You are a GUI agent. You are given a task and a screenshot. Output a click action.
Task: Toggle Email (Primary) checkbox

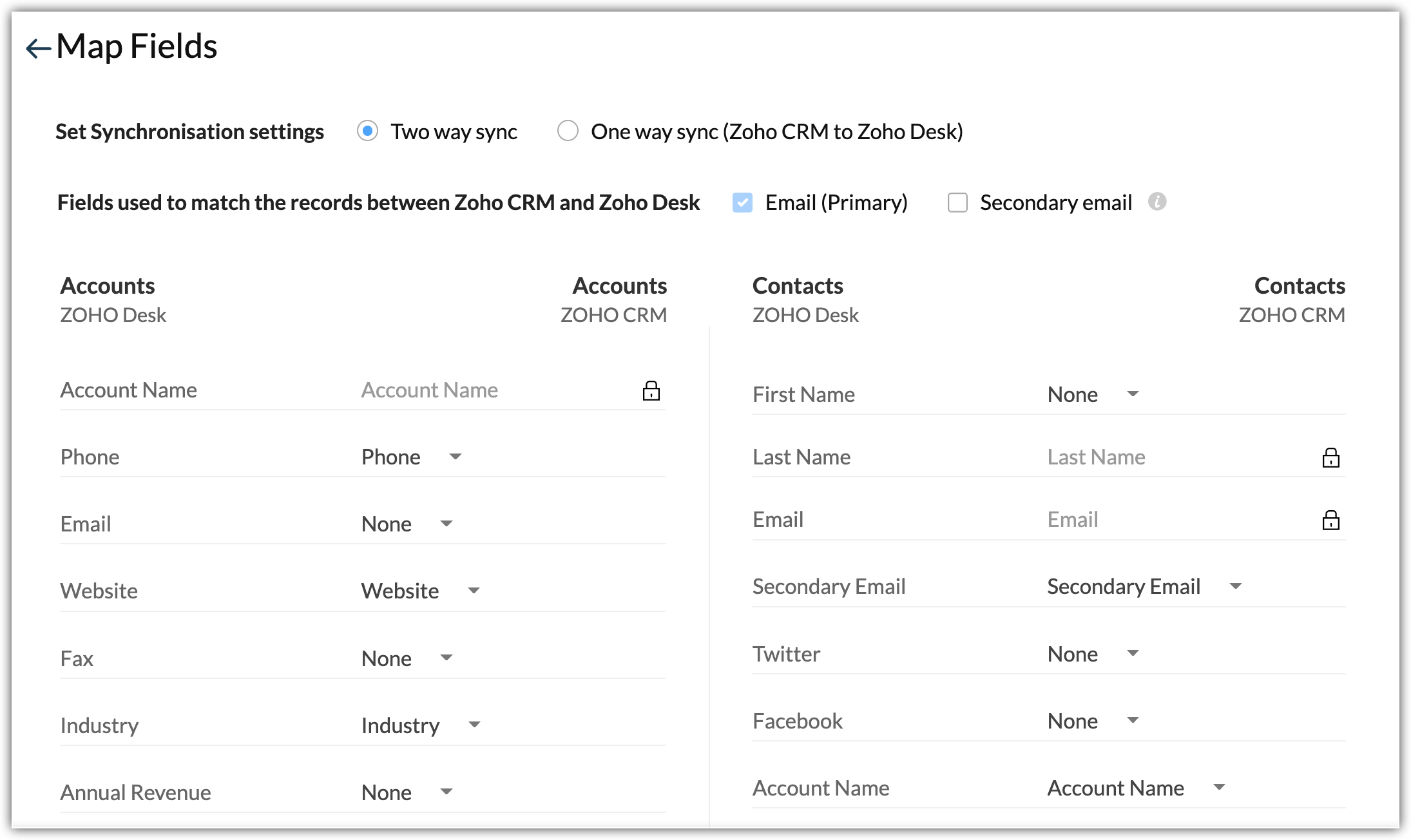(x=742, y=202)
